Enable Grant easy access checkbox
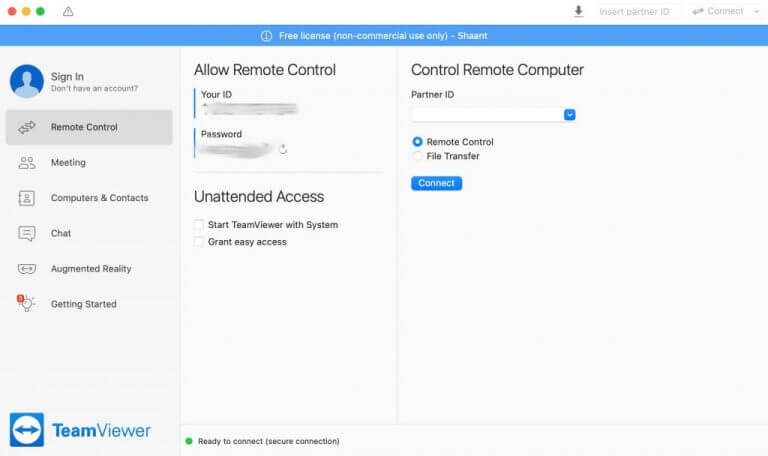This screenshot has width=768, height=456. pyautogui.click(x=199, y=242)
